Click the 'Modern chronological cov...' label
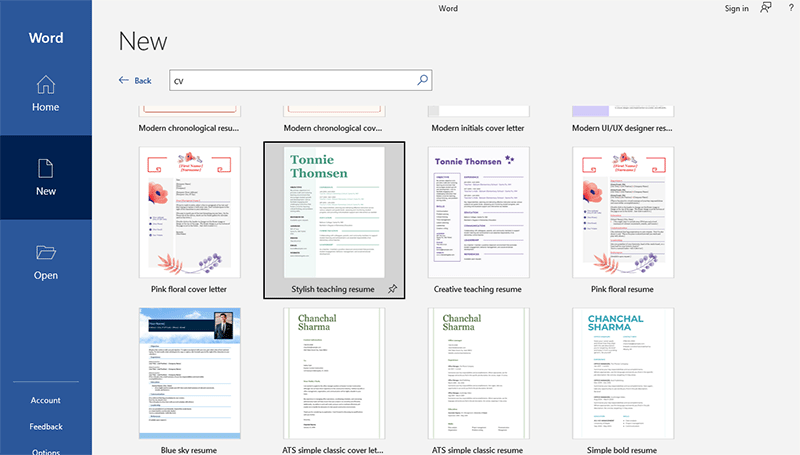This screenshot has height=455, width=800. [333, 128]
